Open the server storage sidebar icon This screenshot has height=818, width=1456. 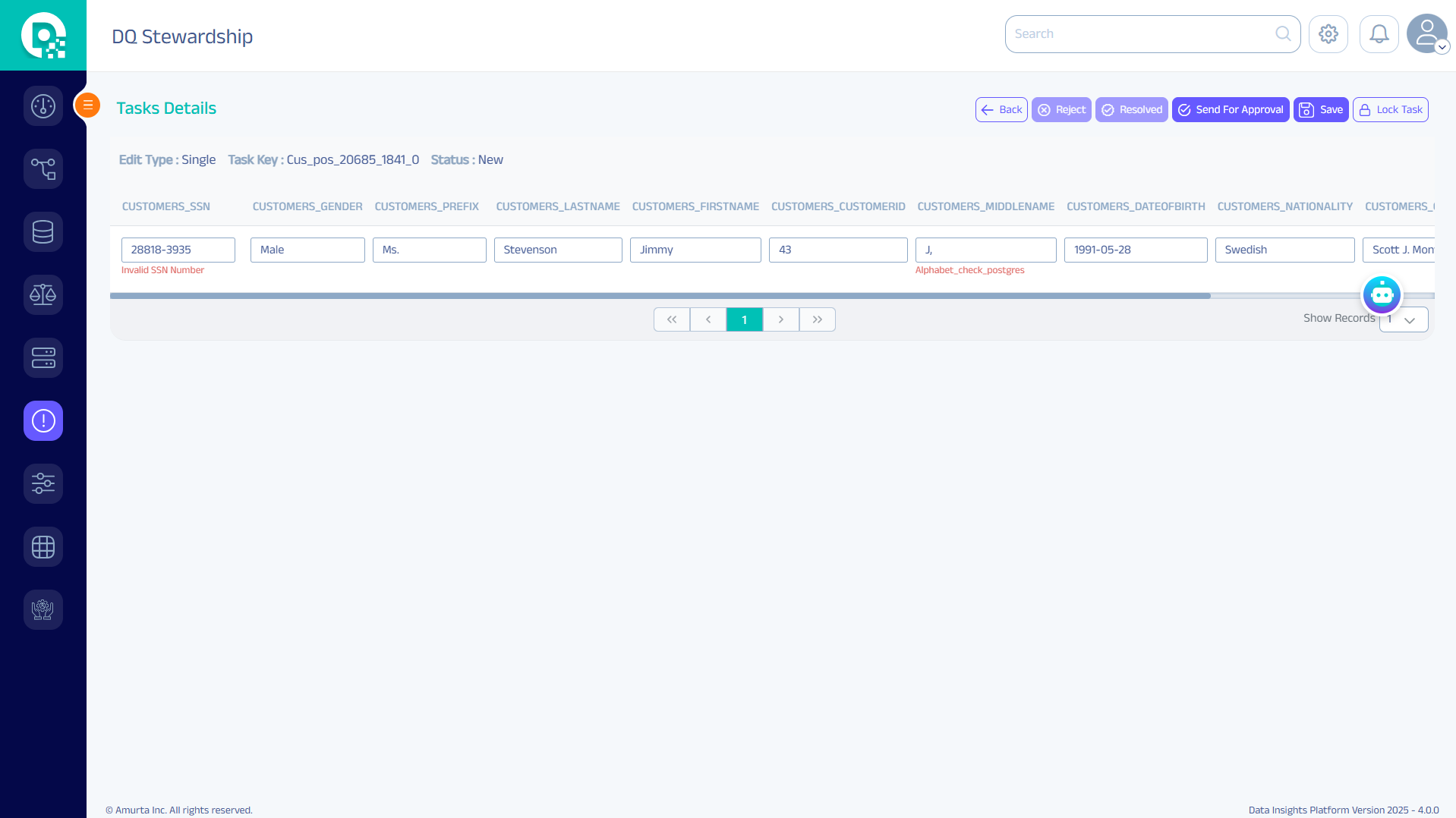[43, 357]
